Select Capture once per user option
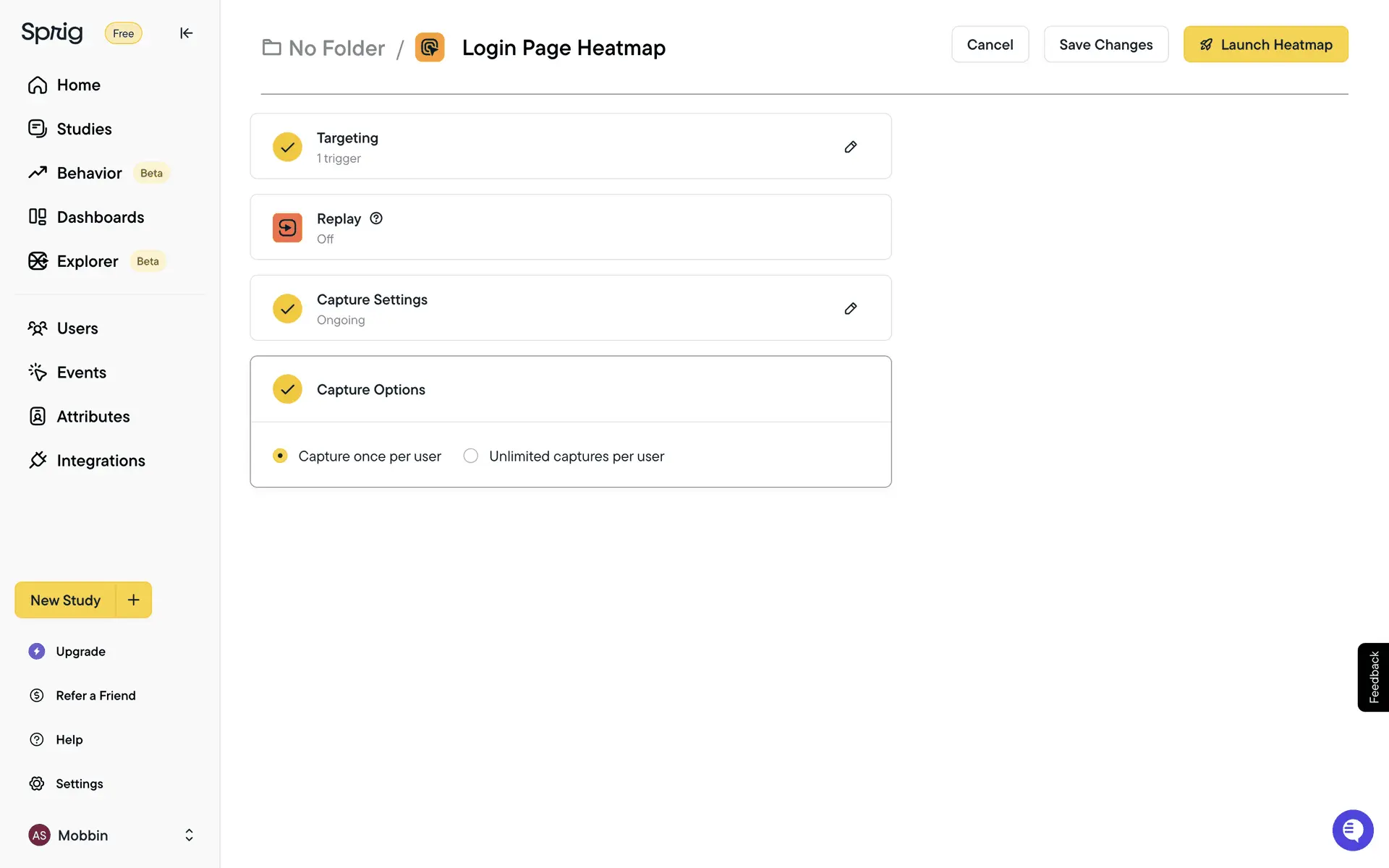Screen dimensions: 1389x868 coord(280,456)
